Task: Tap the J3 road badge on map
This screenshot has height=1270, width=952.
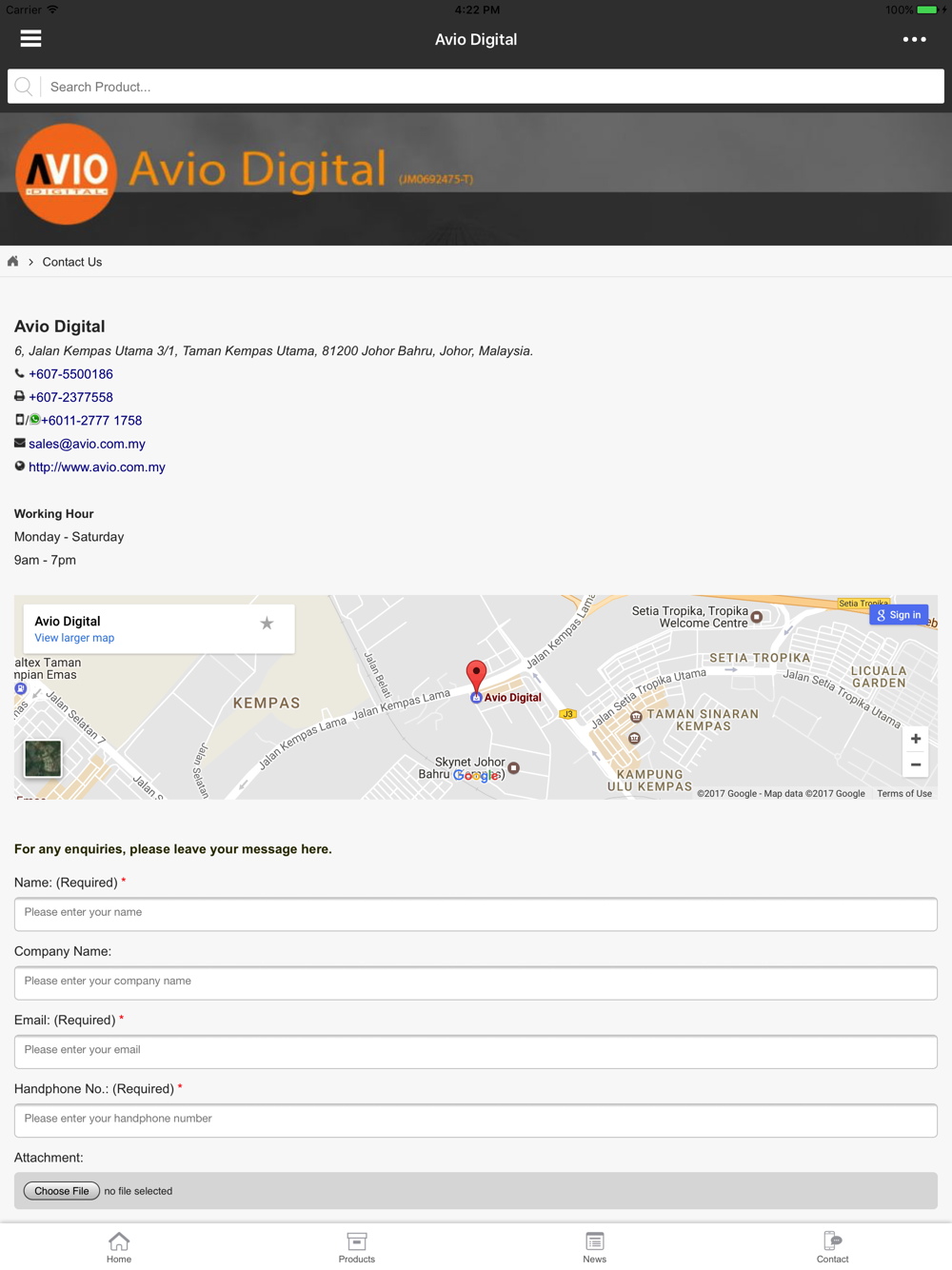Action: click(x=567, y=713)
